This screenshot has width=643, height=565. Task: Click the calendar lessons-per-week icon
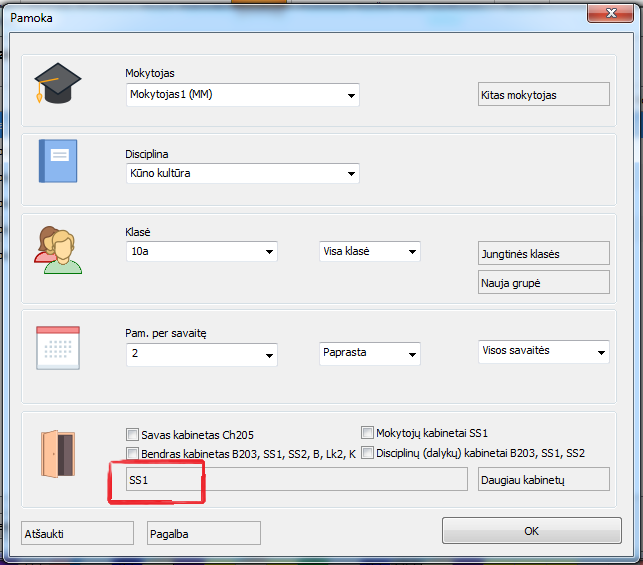(56, 348)
